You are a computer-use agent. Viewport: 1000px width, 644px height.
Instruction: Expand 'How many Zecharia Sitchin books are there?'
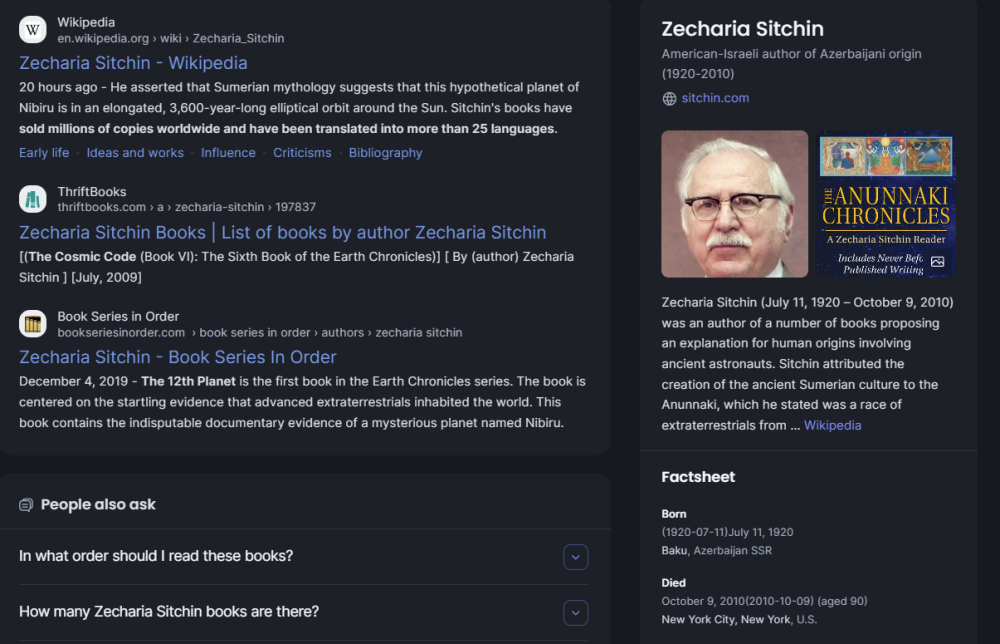click(575, 612)
